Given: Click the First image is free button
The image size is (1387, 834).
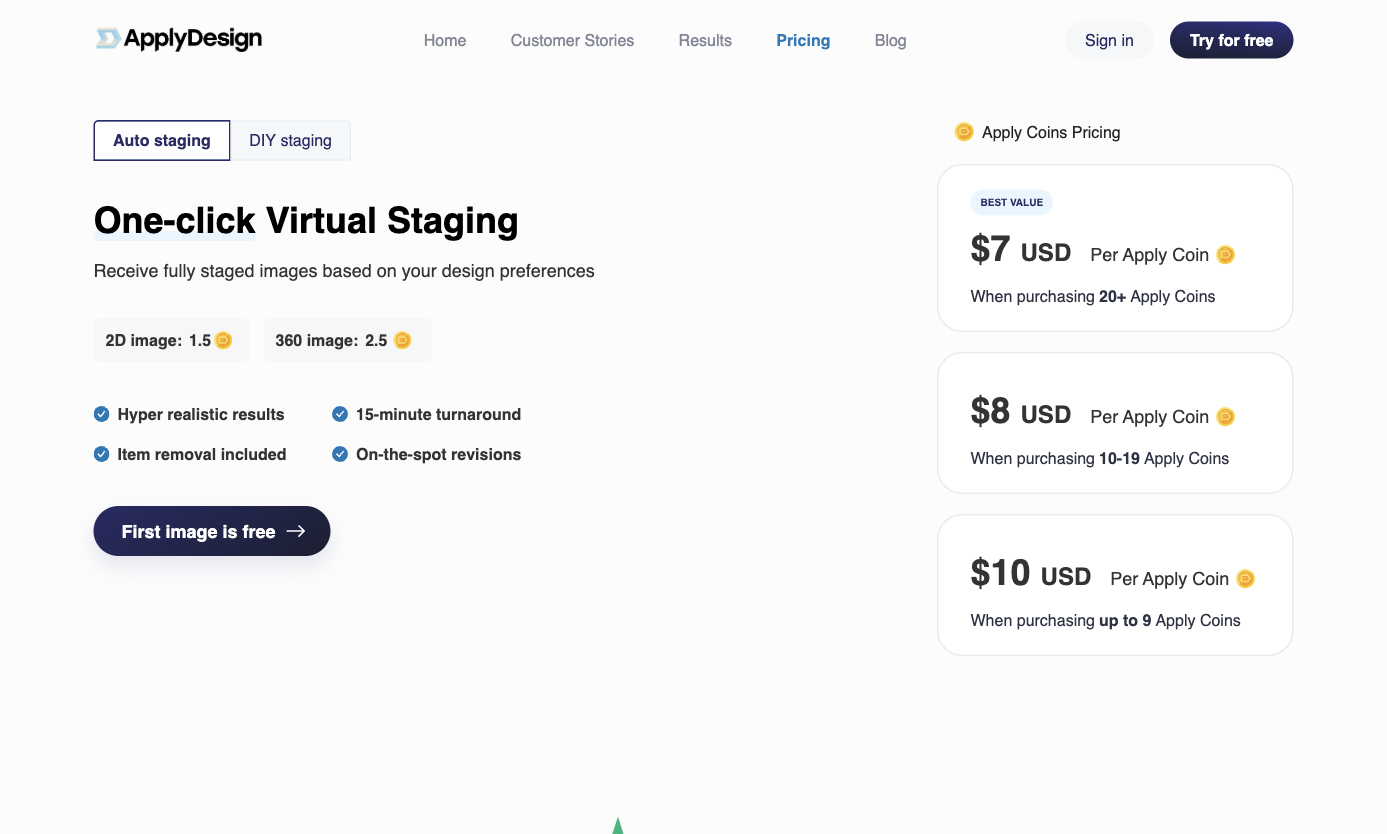Looking at the screenshot, I should (x=212, y=531).
